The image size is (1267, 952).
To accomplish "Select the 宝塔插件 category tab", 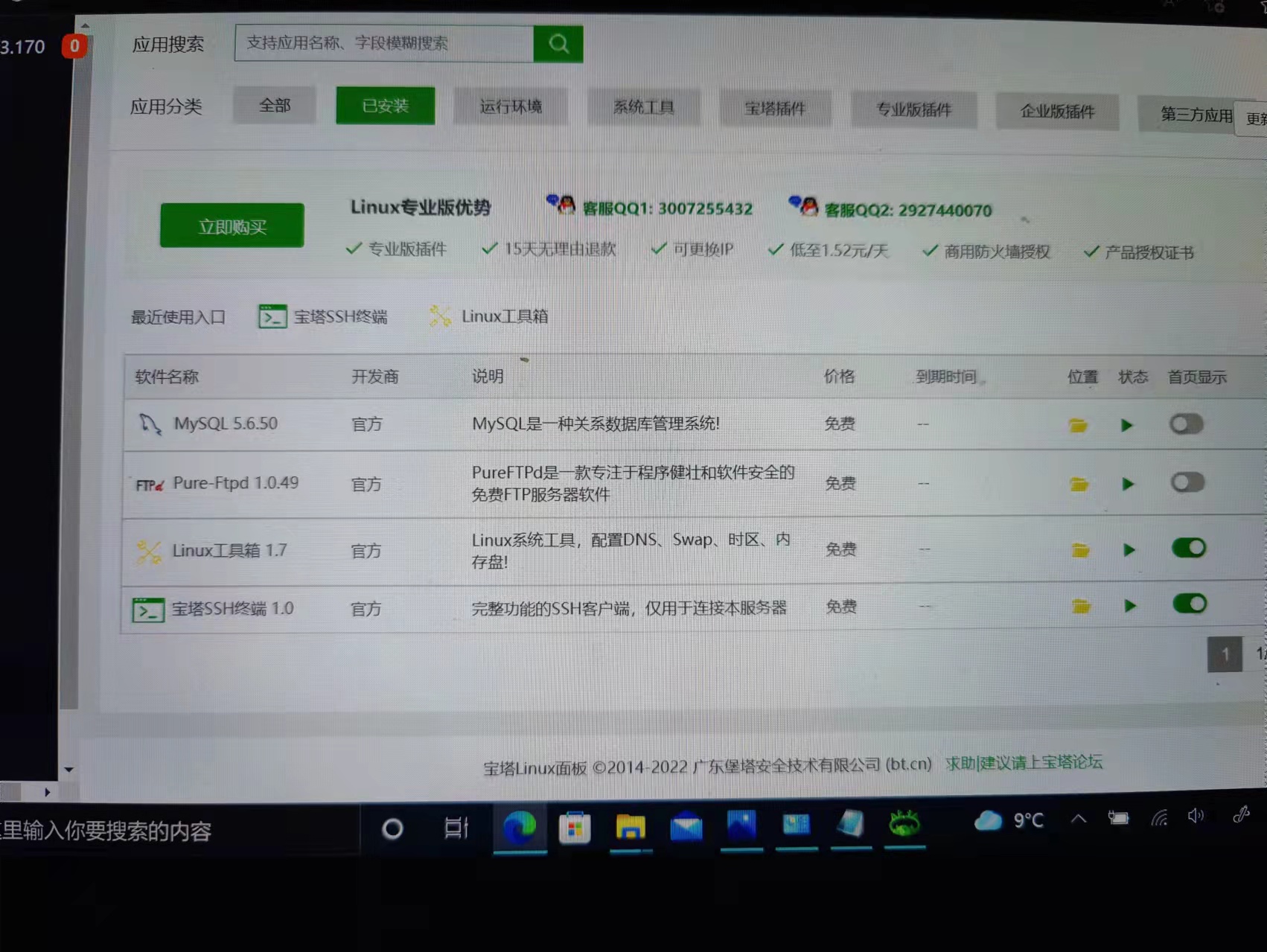I will tap(775, 109).
